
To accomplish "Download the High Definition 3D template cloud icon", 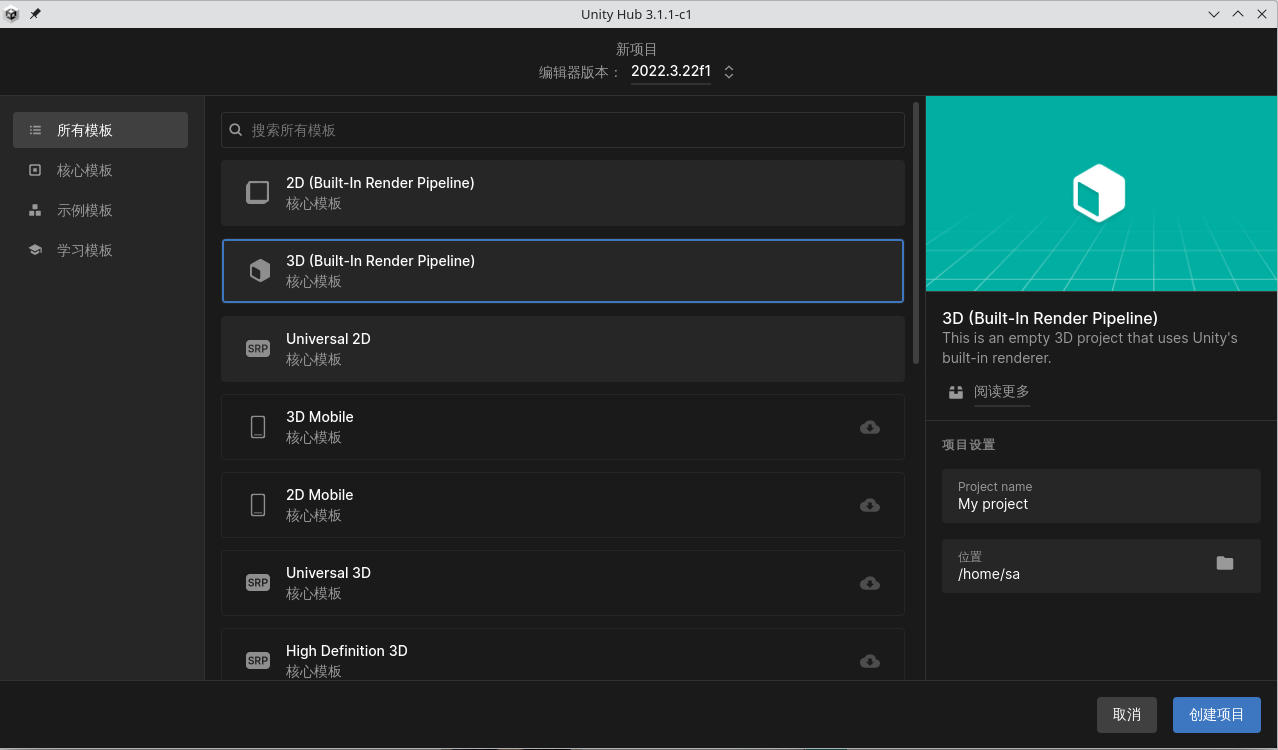I will [x=870, y=661].
